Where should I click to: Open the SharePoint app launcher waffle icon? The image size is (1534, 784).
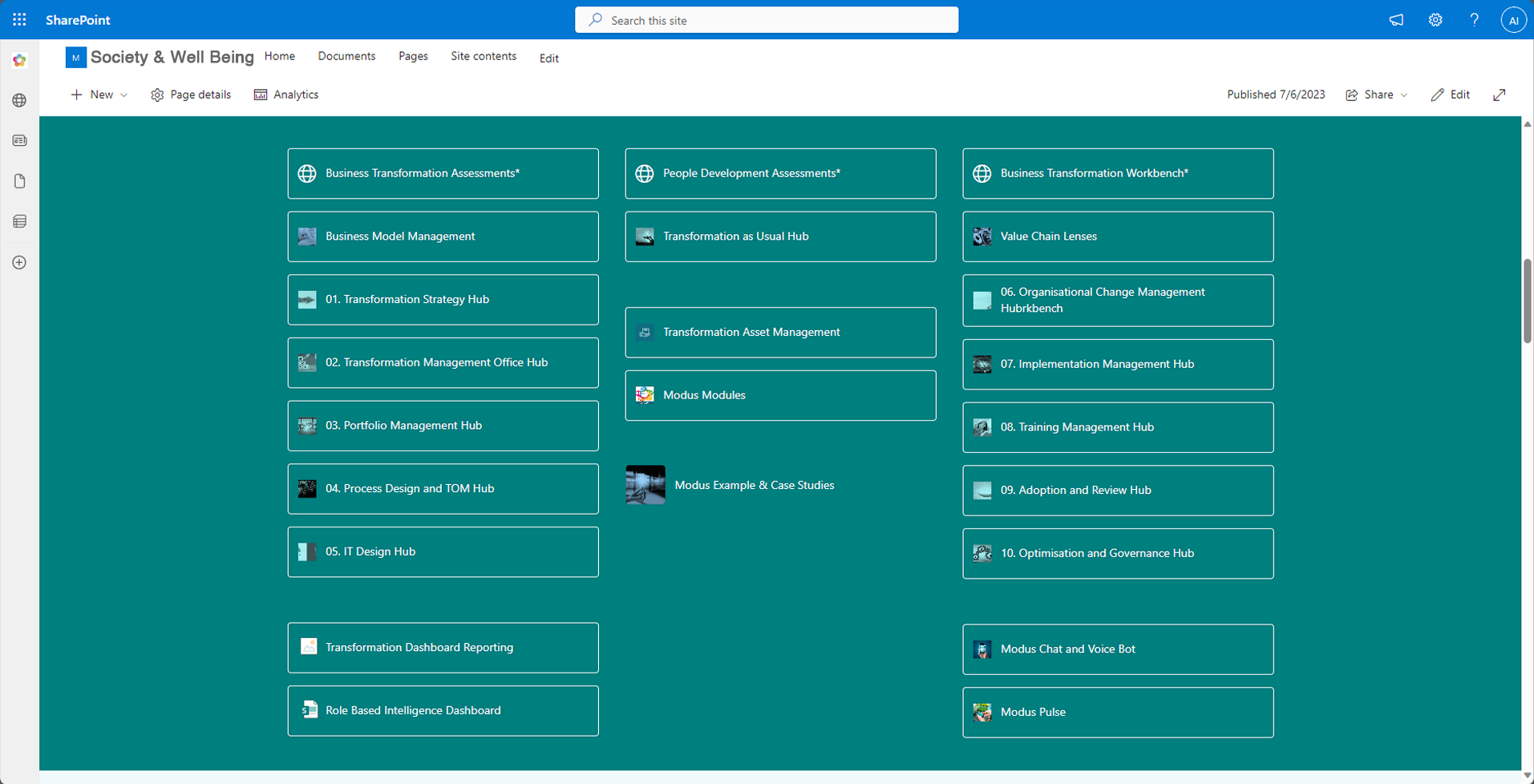tap(19, 20)
